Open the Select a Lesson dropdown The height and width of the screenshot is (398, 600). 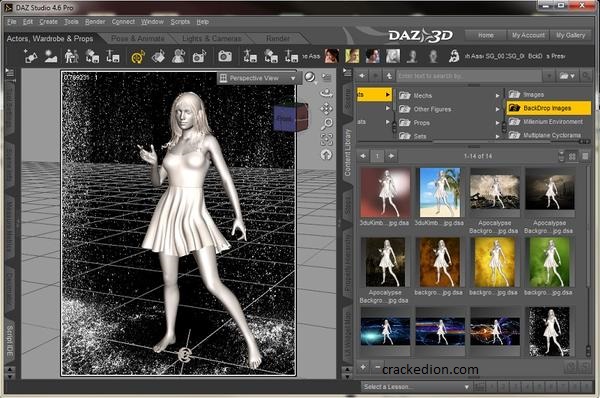(416, 387)
